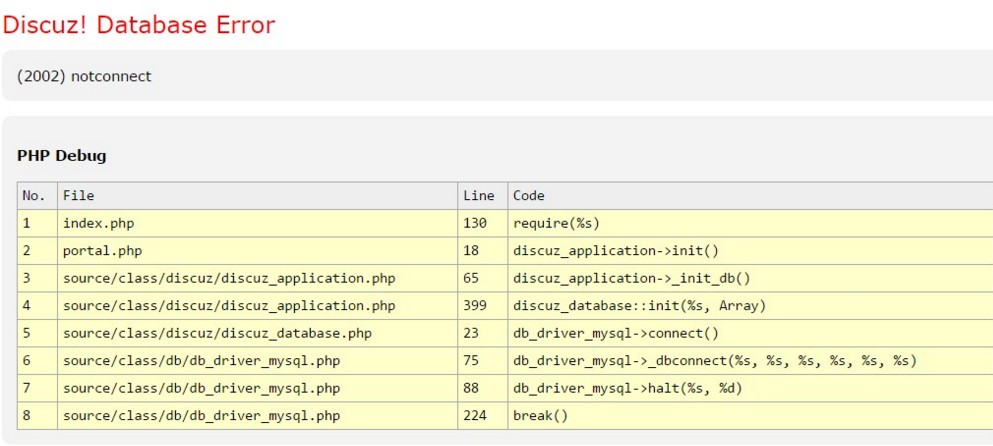
Task: Click the discuz_application->init() code cell
Action: 615,251
